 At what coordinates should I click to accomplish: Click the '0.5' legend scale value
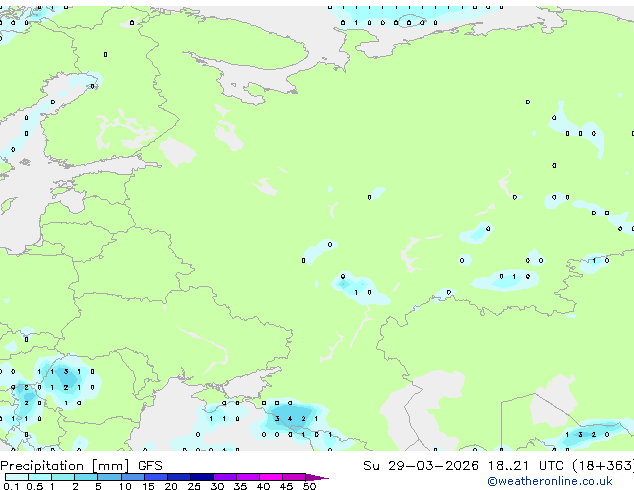point(35,486)
